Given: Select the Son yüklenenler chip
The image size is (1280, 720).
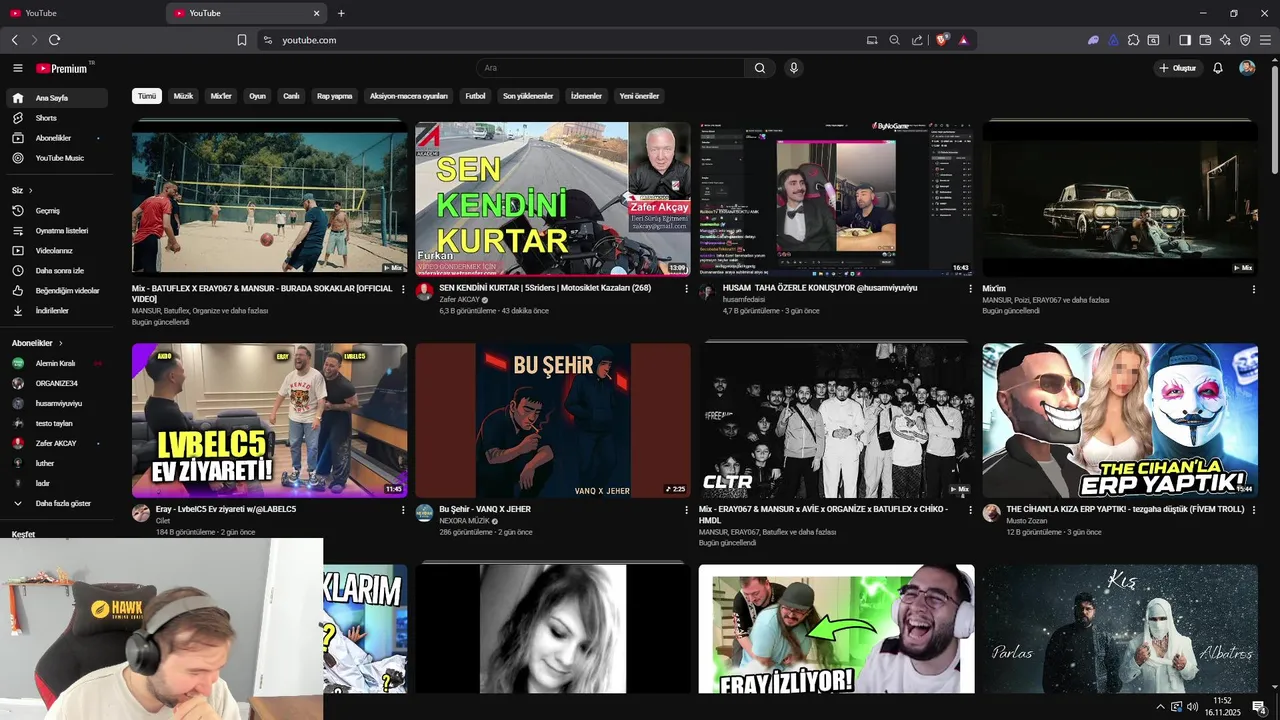Looking at the screenshot, I should coord(528,96).
